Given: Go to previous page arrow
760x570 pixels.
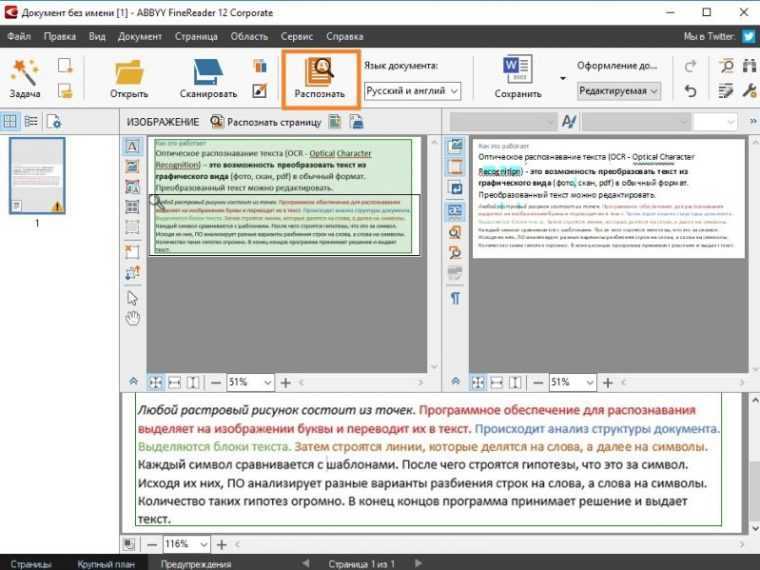Looking at the screenshot, I should click(306, 563).
